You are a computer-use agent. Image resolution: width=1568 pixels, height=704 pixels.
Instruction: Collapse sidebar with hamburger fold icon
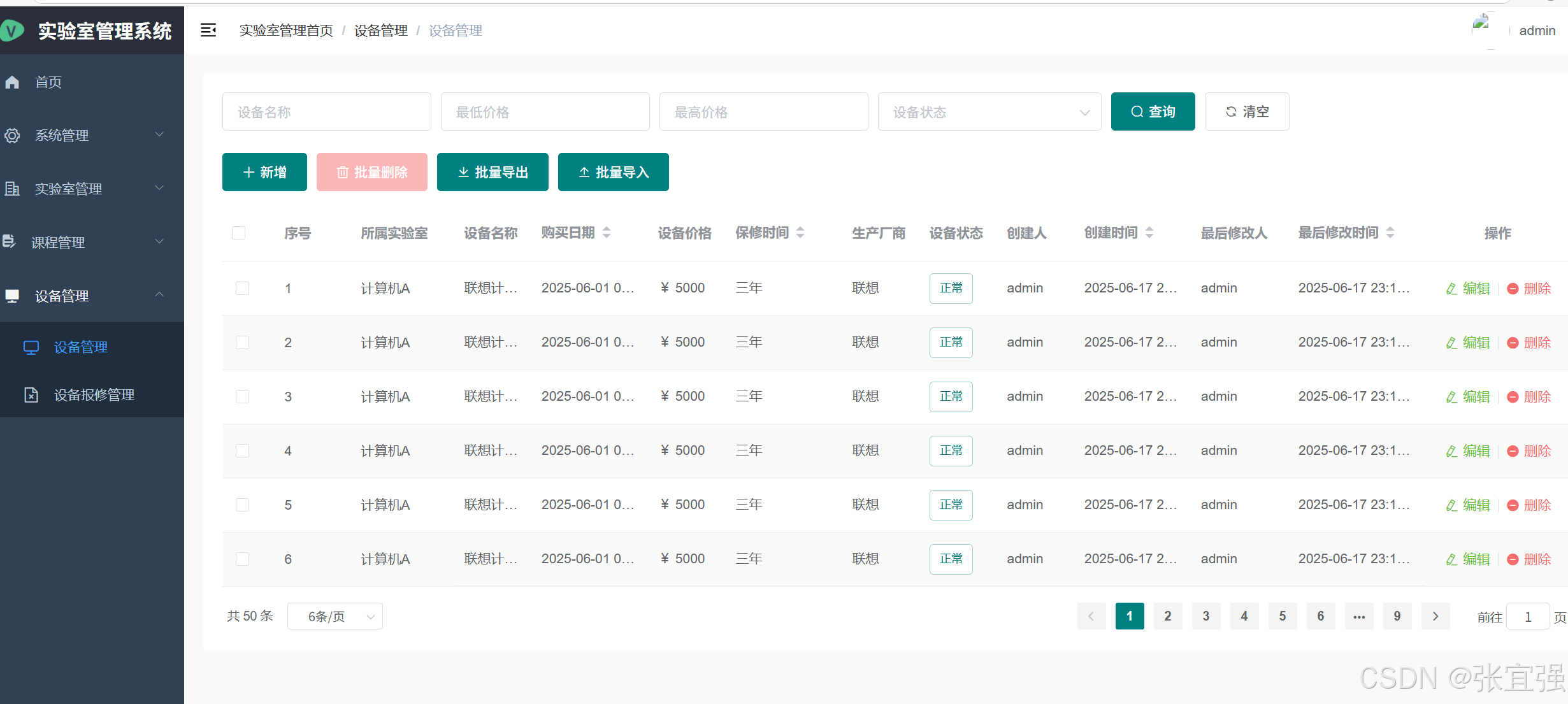pos(208,30)
